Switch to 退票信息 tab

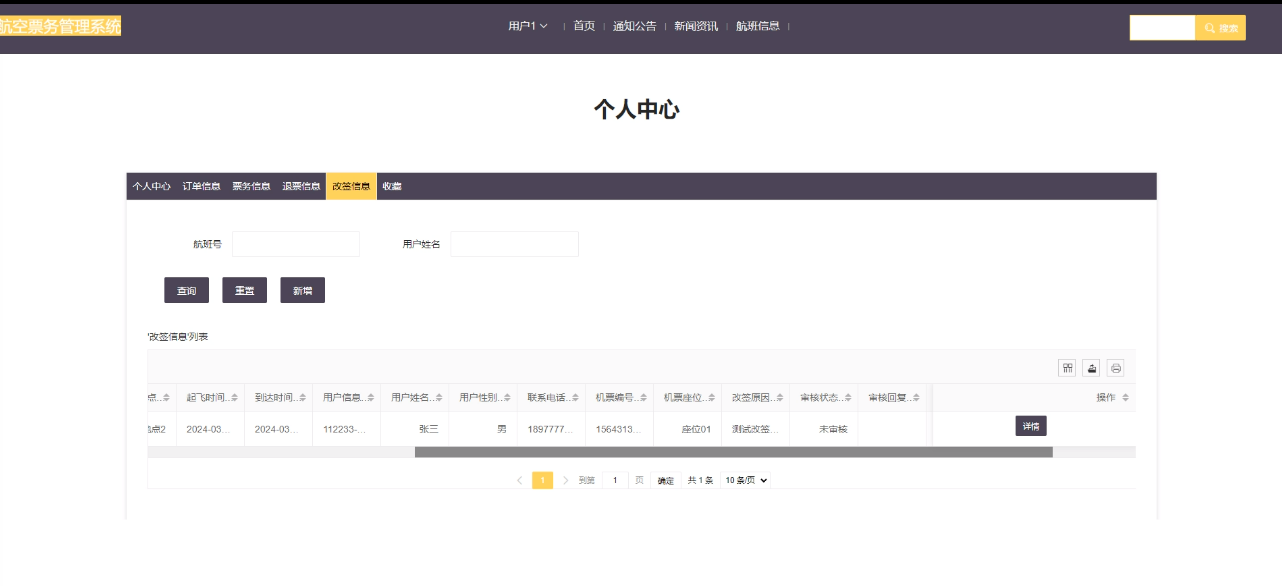tap(301, 186)
